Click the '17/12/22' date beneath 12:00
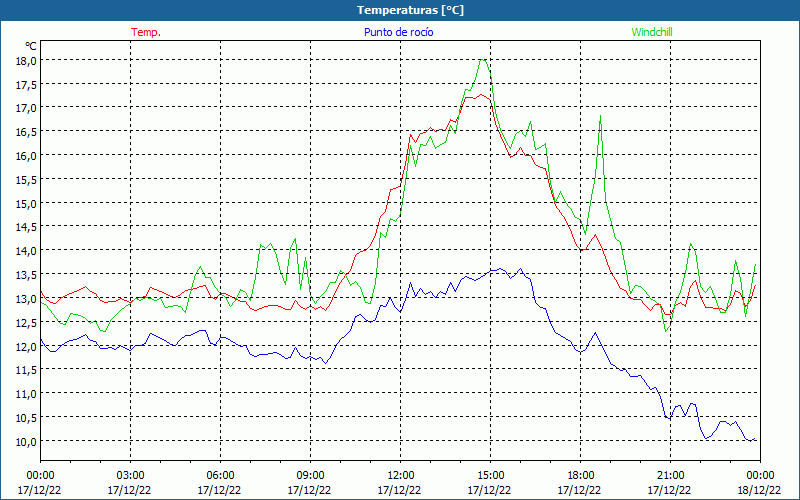The width and height of the screenshot is (800, 500). click(399, 490)
